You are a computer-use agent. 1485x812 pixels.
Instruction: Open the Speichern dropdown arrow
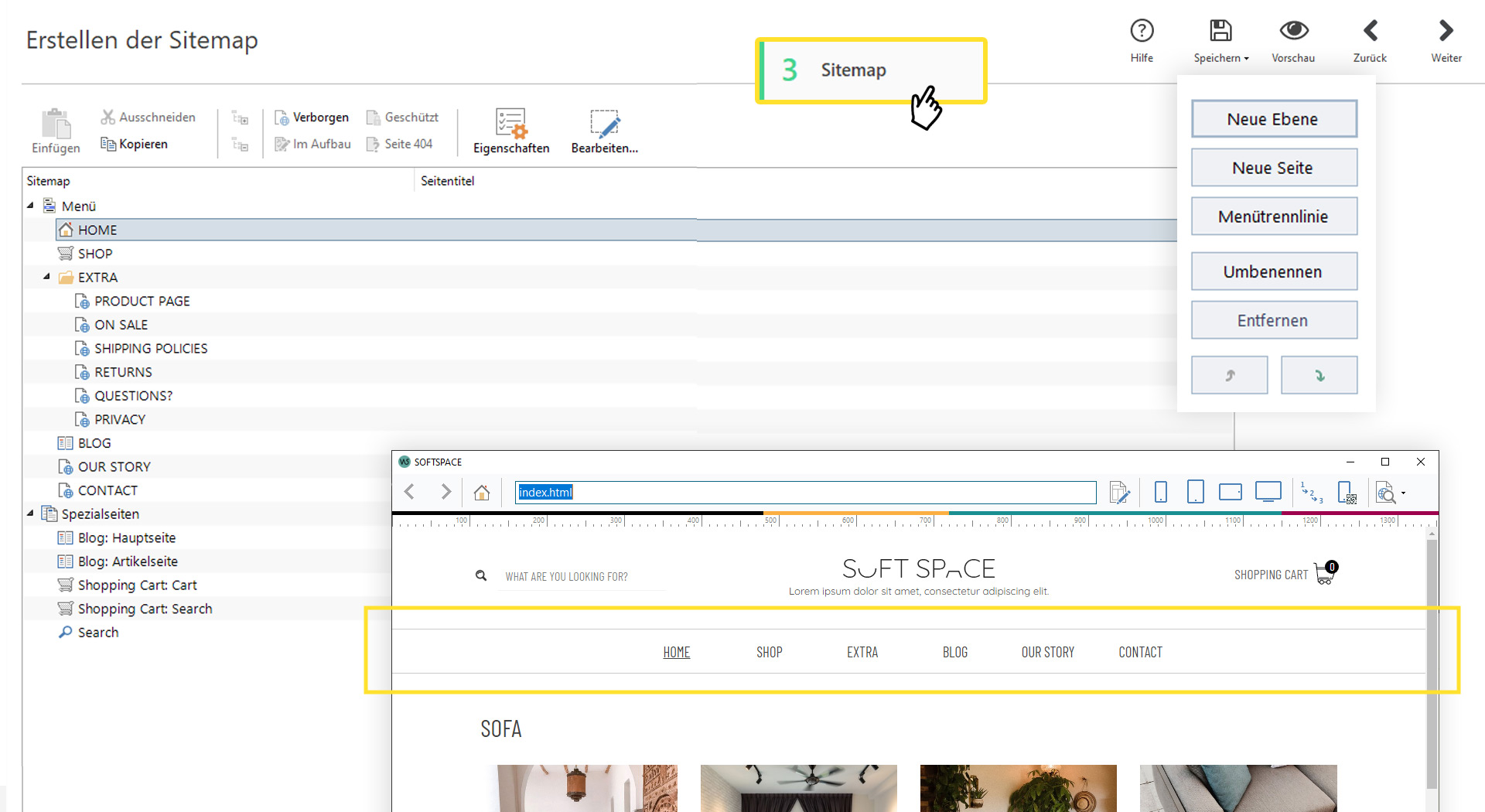tap(1246, 59)
